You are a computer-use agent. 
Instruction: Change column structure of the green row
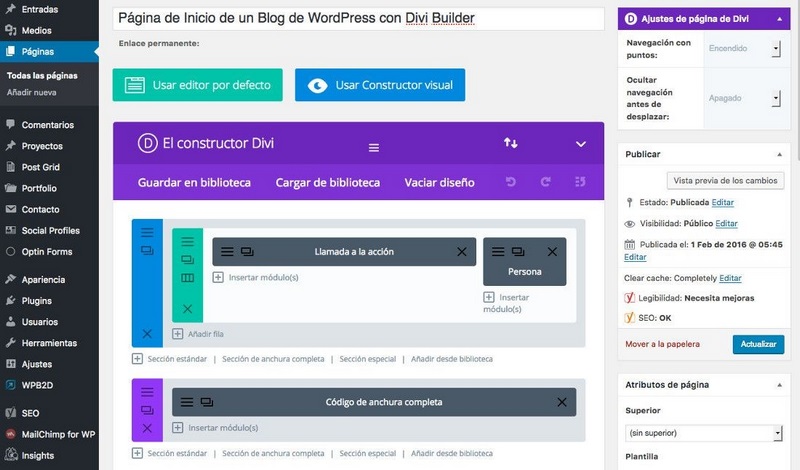coord(187,277)
